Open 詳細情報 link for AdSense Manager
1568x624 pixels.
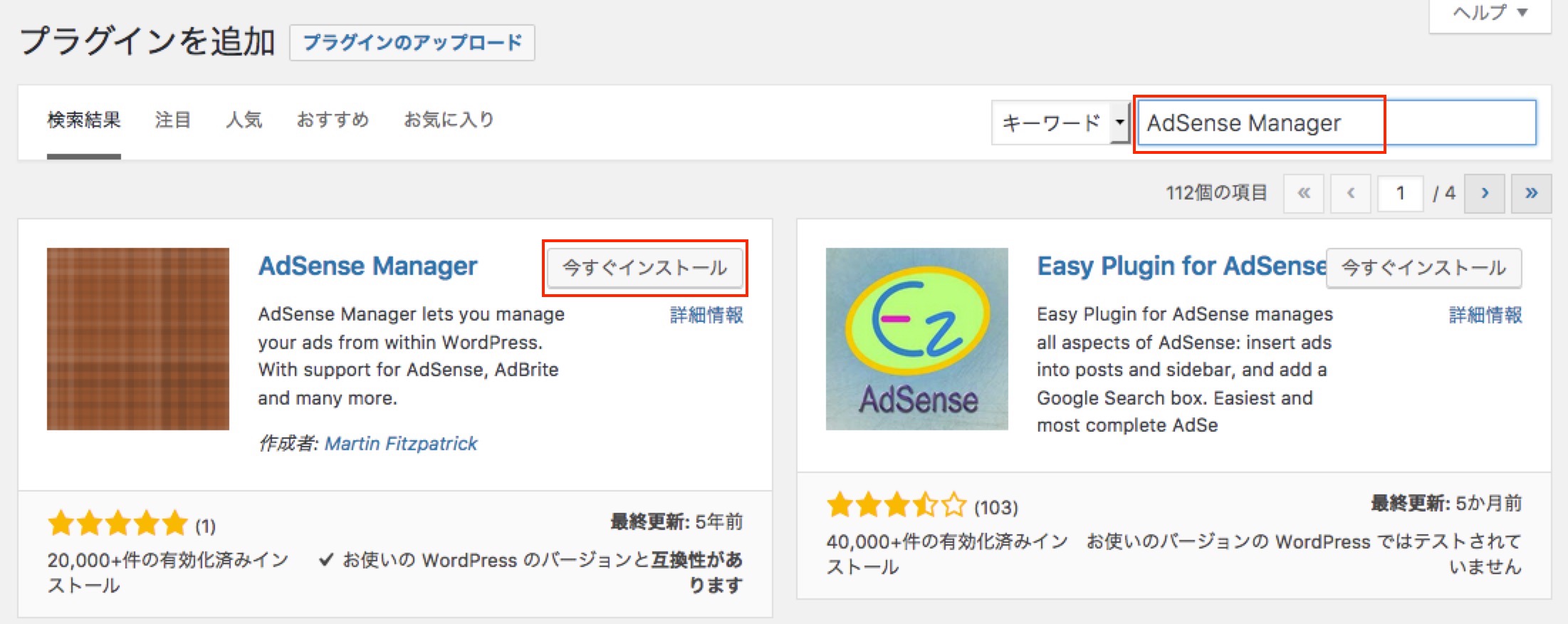coord(706,315)
